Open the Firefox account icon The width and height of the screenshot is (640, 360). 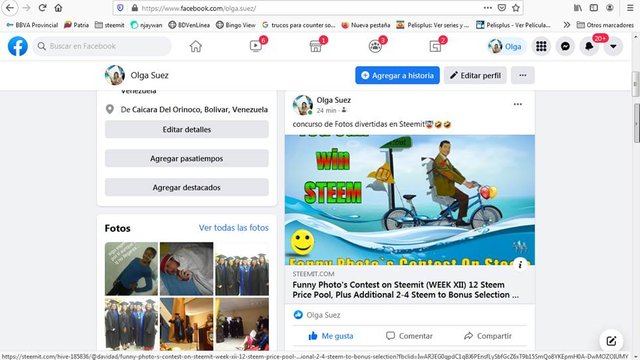[x=610, y=8]
